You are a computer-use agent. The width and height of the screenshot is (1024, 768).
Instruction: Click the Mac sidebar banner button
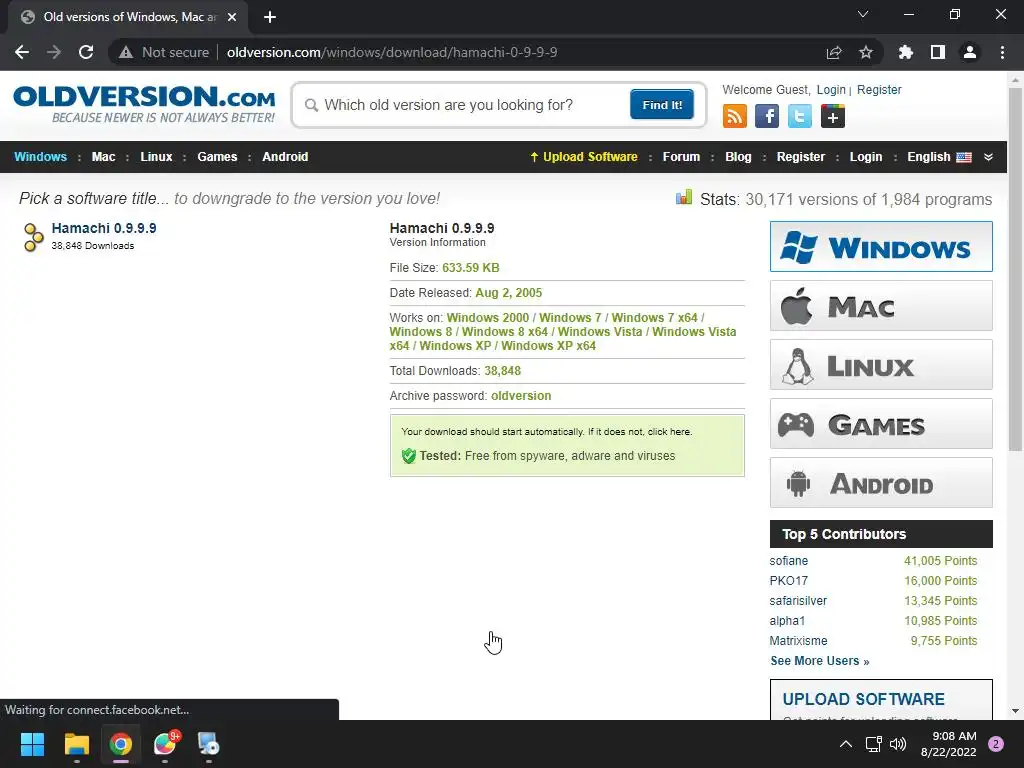881,306
